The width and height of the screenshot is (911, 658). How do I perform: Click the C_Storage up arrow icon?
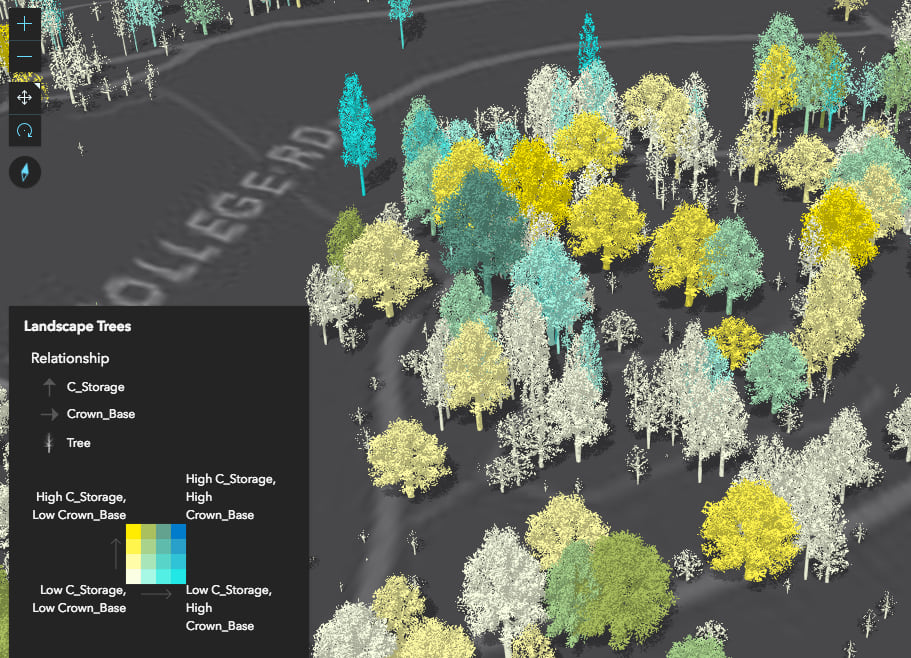pos(49,387)
